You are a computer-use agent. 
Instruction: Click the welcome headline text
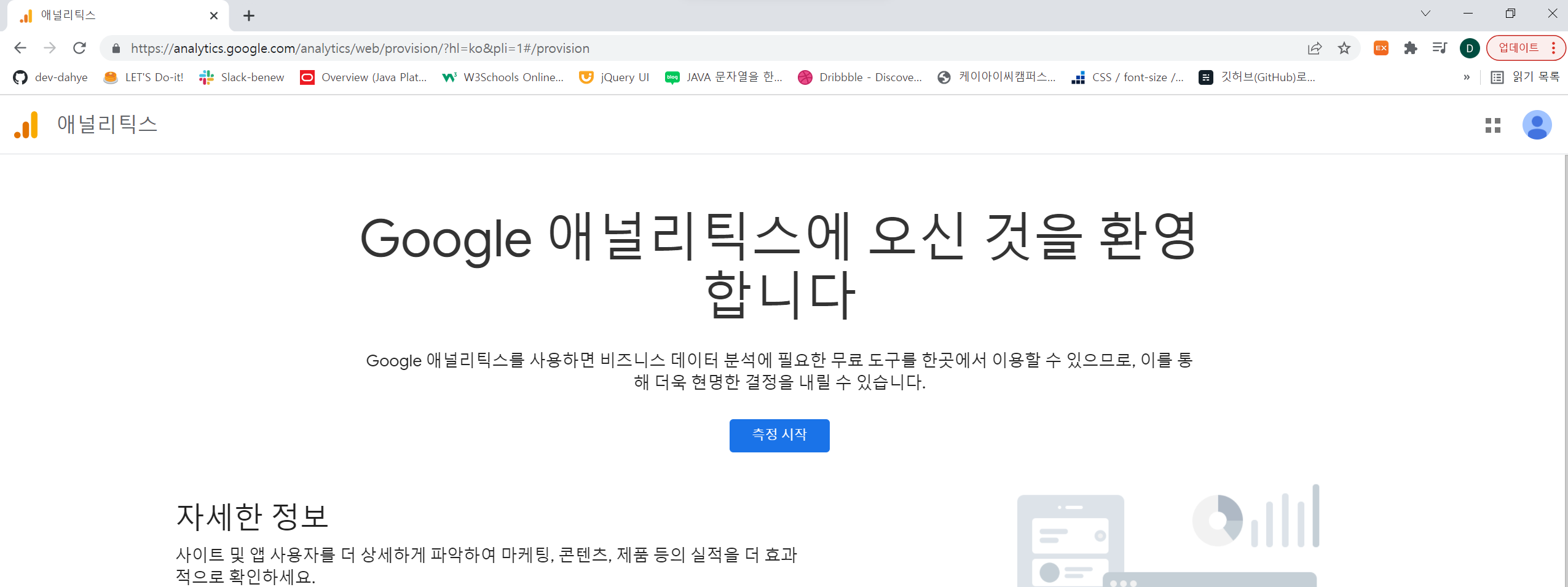[779, 265]
